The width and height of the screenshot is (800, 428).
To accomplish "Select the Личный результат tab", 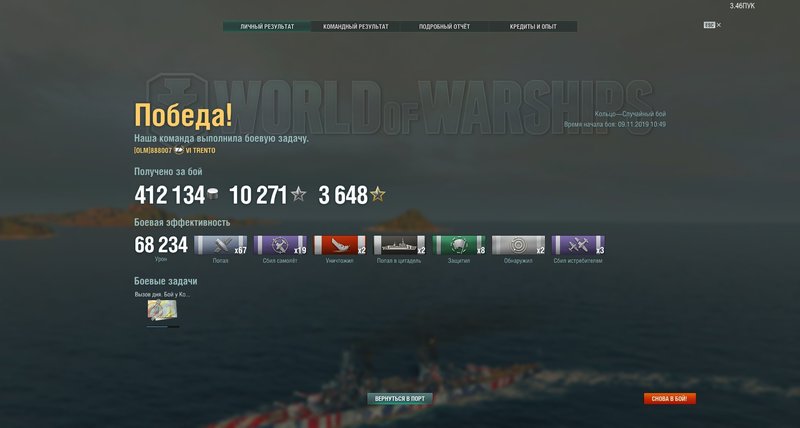I will click(267, 27).
